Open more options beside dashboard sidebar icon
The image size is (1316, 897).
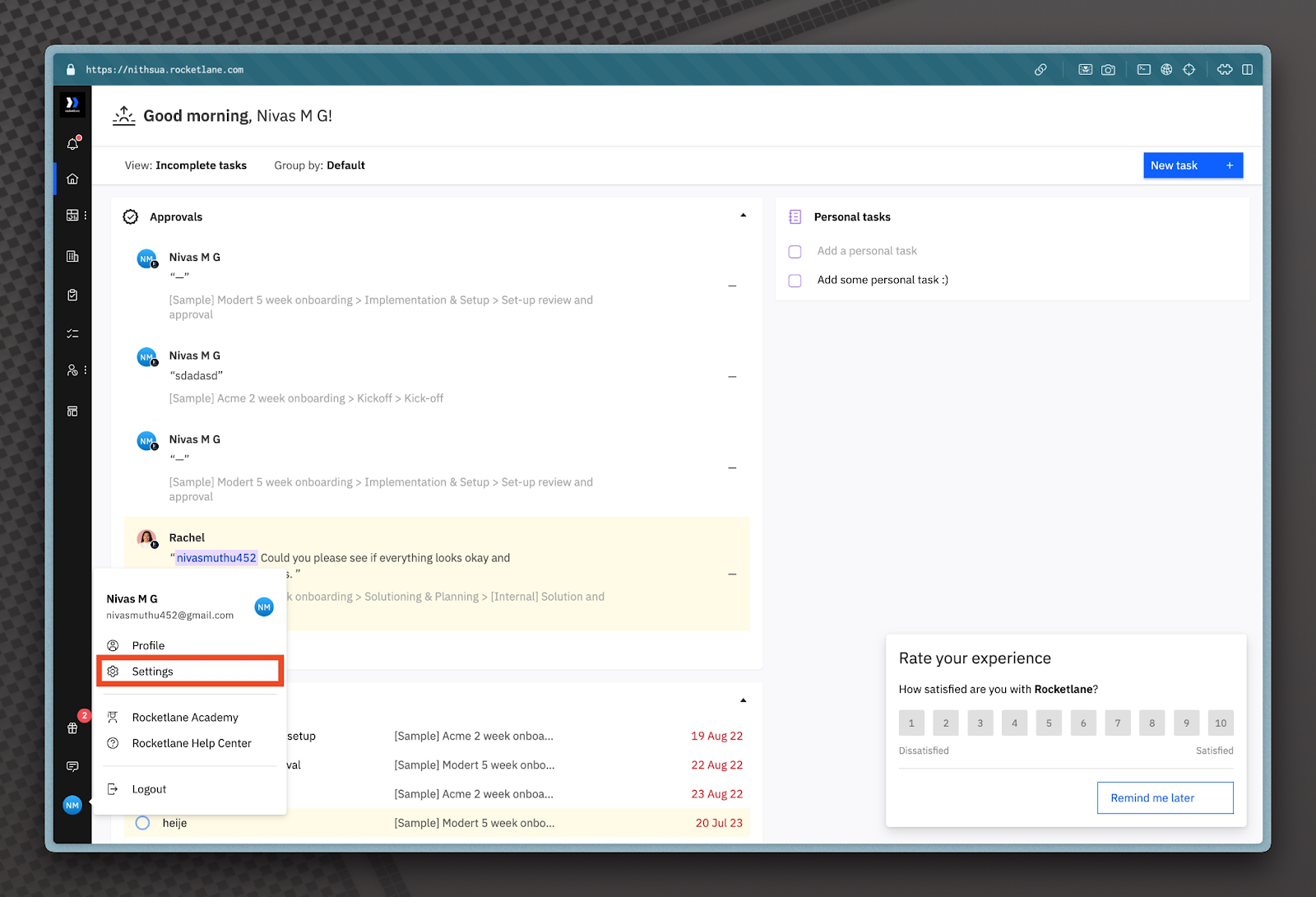point(86,216)
